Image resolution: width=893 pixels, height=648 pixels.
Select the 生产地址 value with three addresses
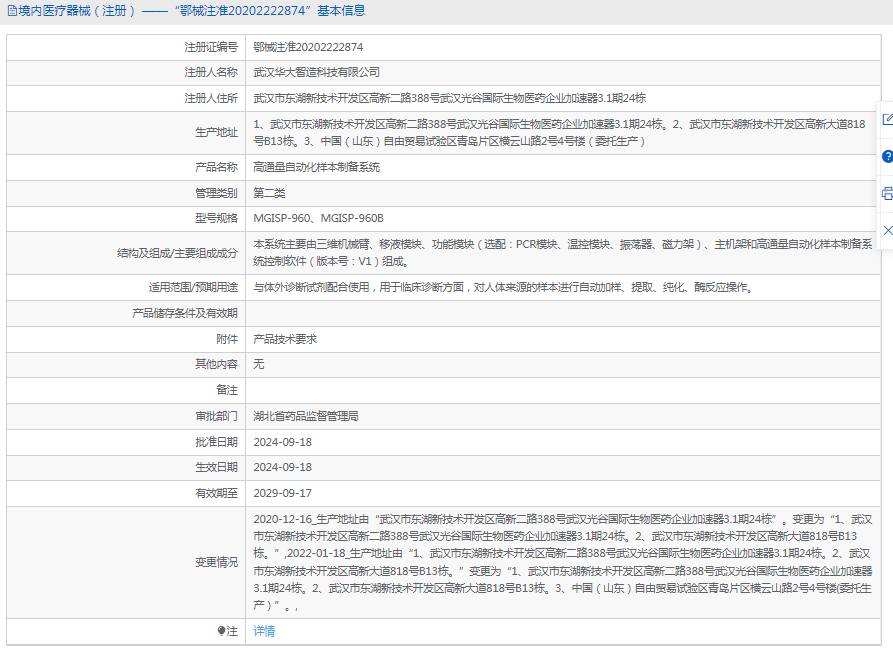coord(559,133)
